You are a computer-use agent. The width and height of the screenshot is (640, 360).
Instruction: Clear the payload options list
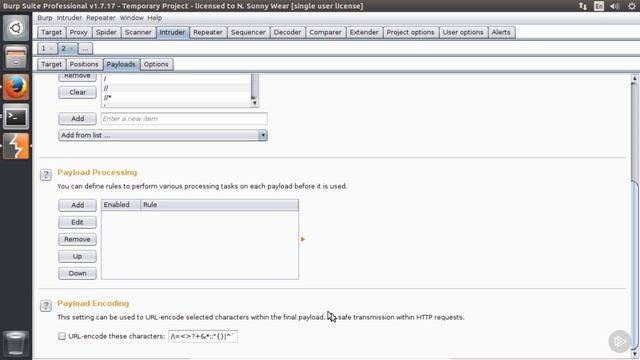tap(78, 92)
